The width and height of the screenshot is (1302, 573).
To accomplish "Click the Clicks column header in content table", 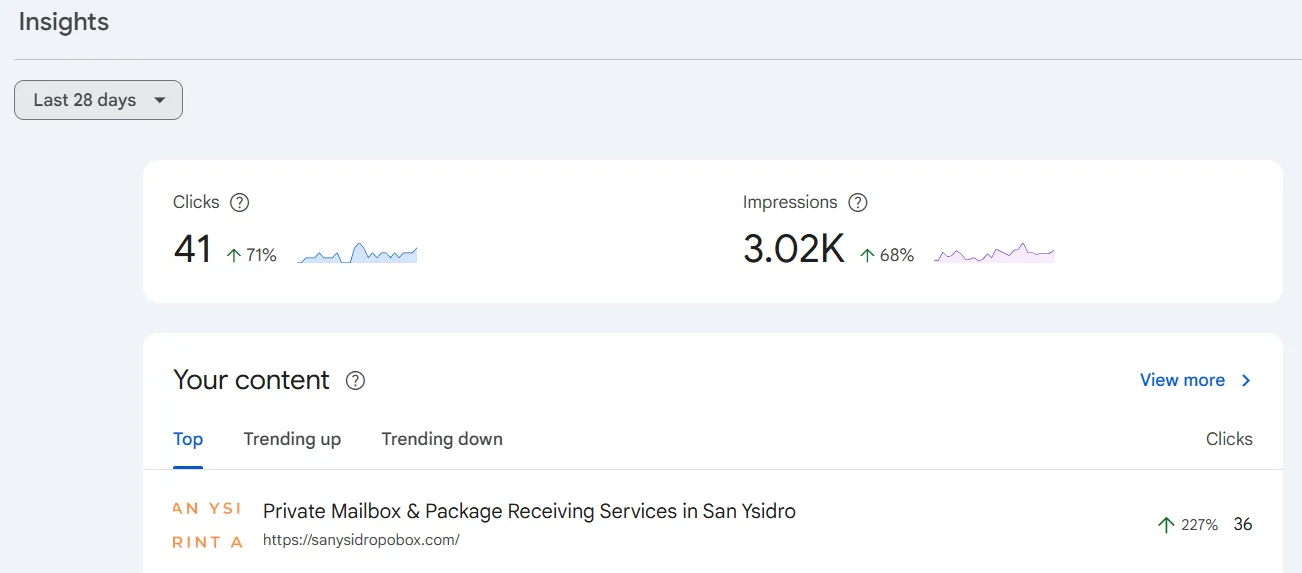I will [x=1229, y=439].
